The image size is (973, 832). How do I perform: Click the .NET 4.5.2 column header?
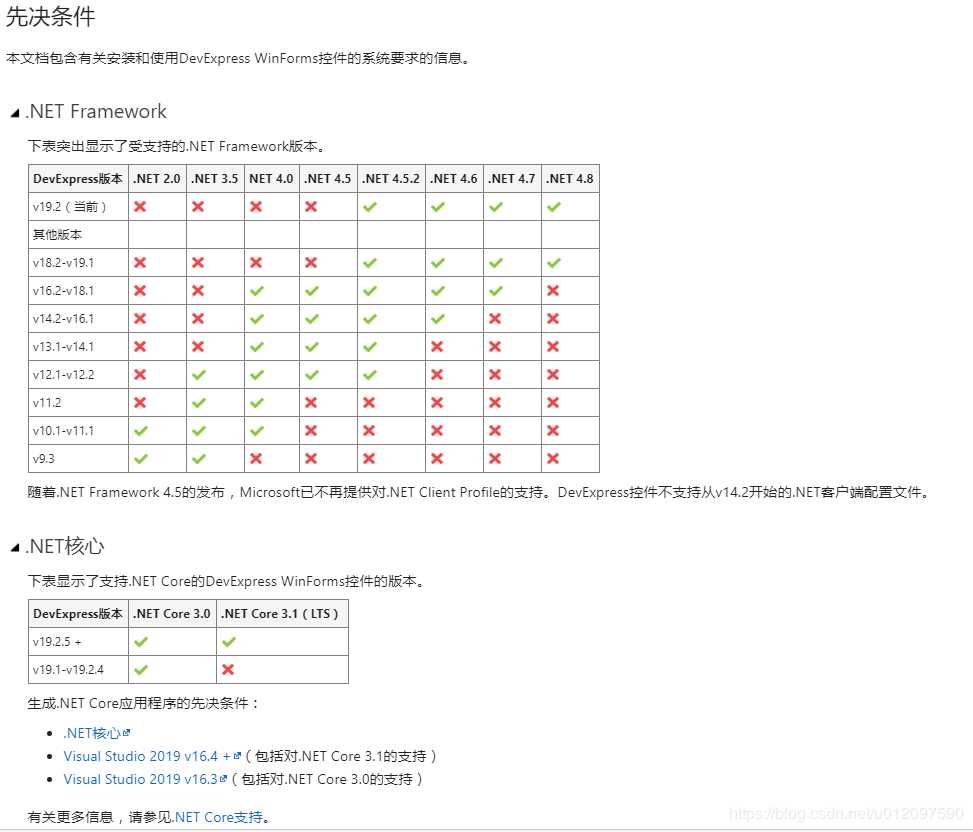tap(391, 179)
